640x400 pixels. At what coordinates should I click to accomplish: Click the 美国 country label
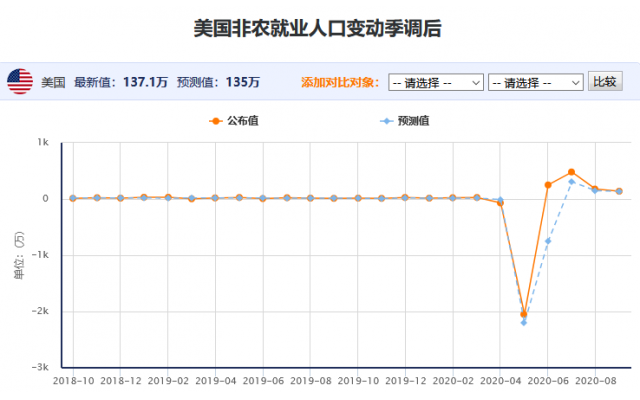click(x=53, y=82)
